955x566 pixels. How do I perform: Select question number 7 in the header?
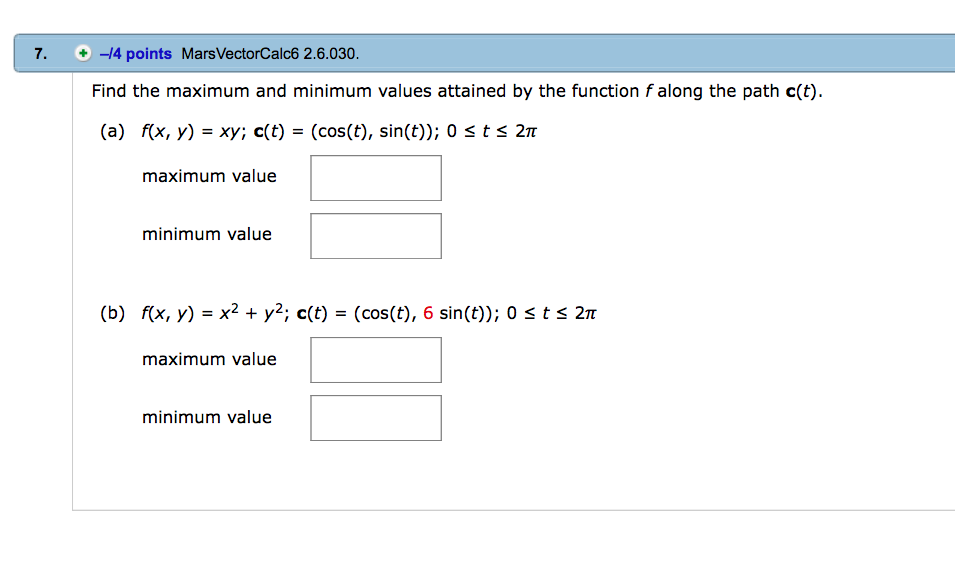pos(40,54)
